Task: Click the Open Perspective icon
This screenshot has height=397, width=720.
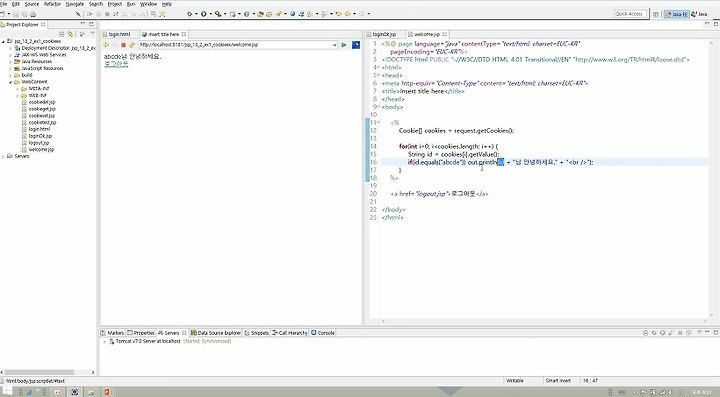Action: pyautogui.click(x=656, y=14)
